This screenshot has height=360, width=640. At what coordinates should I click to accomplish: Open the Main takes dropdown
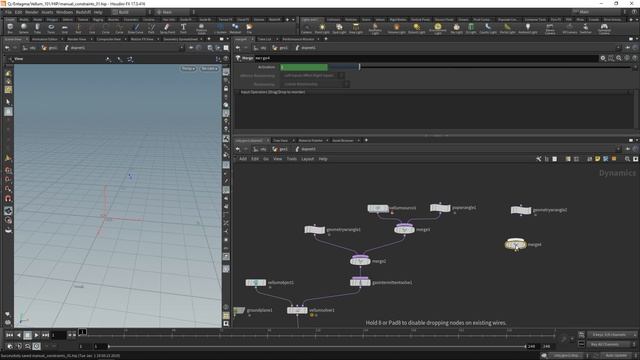pyautogui.click(x=598, y=12)
